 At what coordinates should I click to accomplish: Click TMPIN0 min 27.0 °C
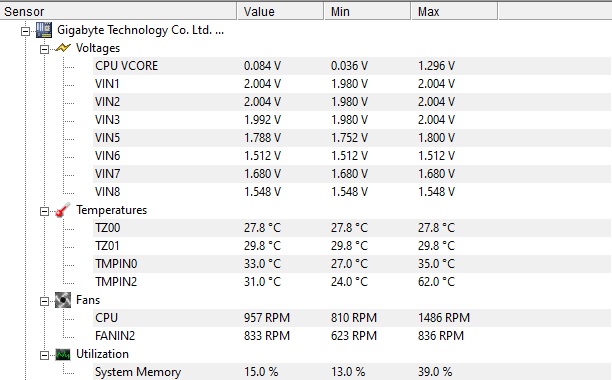(x=349, y=264)
